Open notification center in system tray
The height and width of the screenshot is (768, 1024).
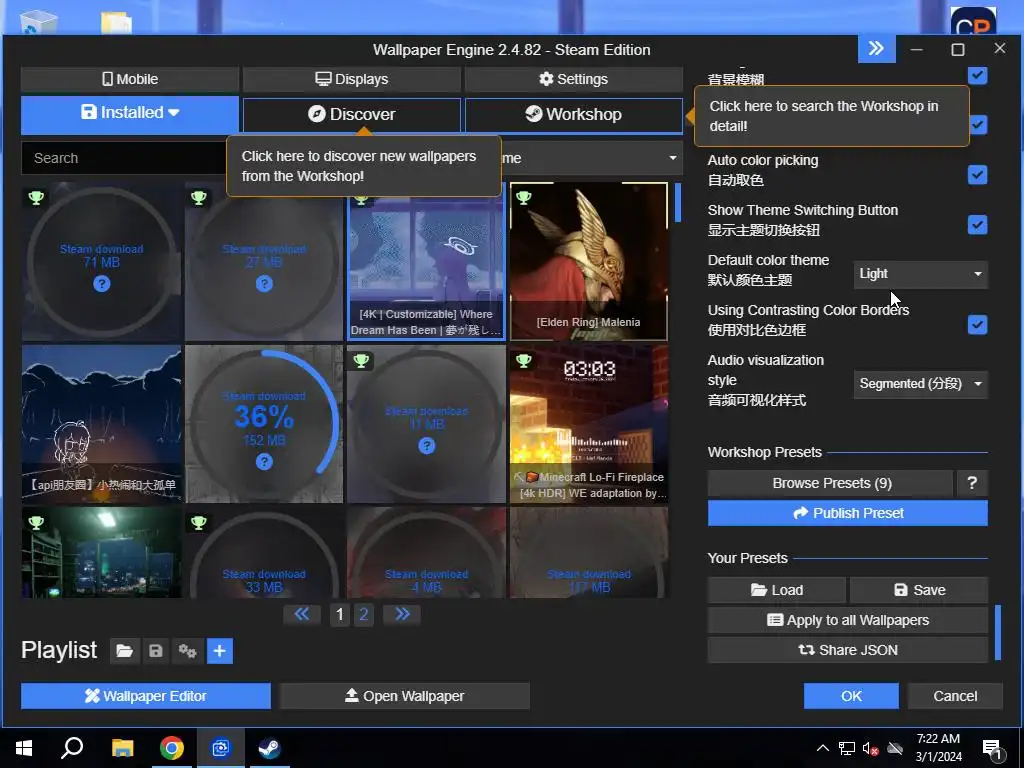pos(992,750)
